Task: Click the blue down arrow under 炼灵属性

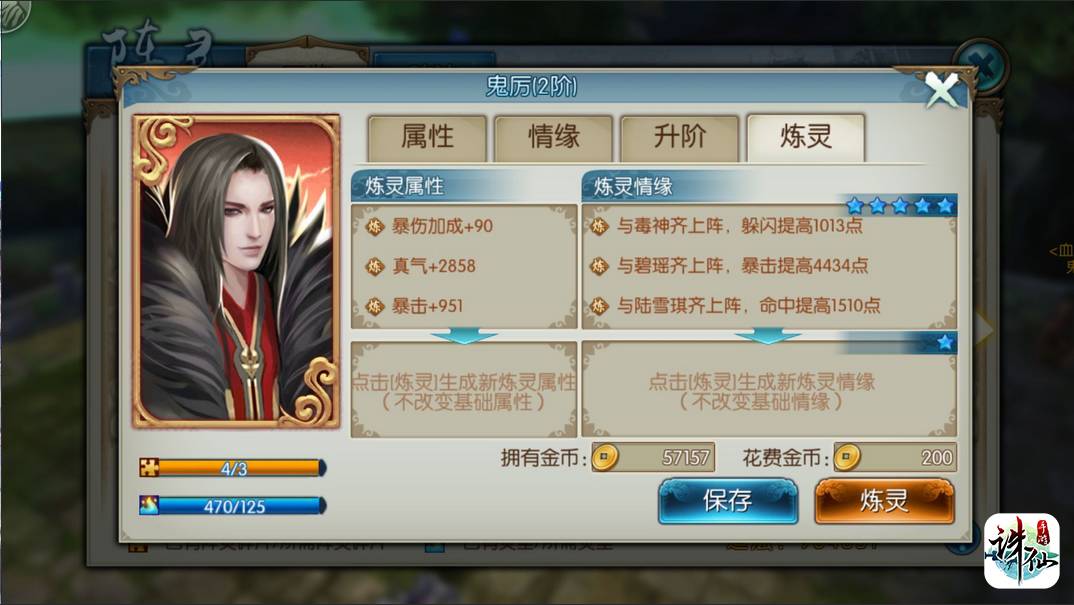Action: pyautogui.click(x=464, y=336)
